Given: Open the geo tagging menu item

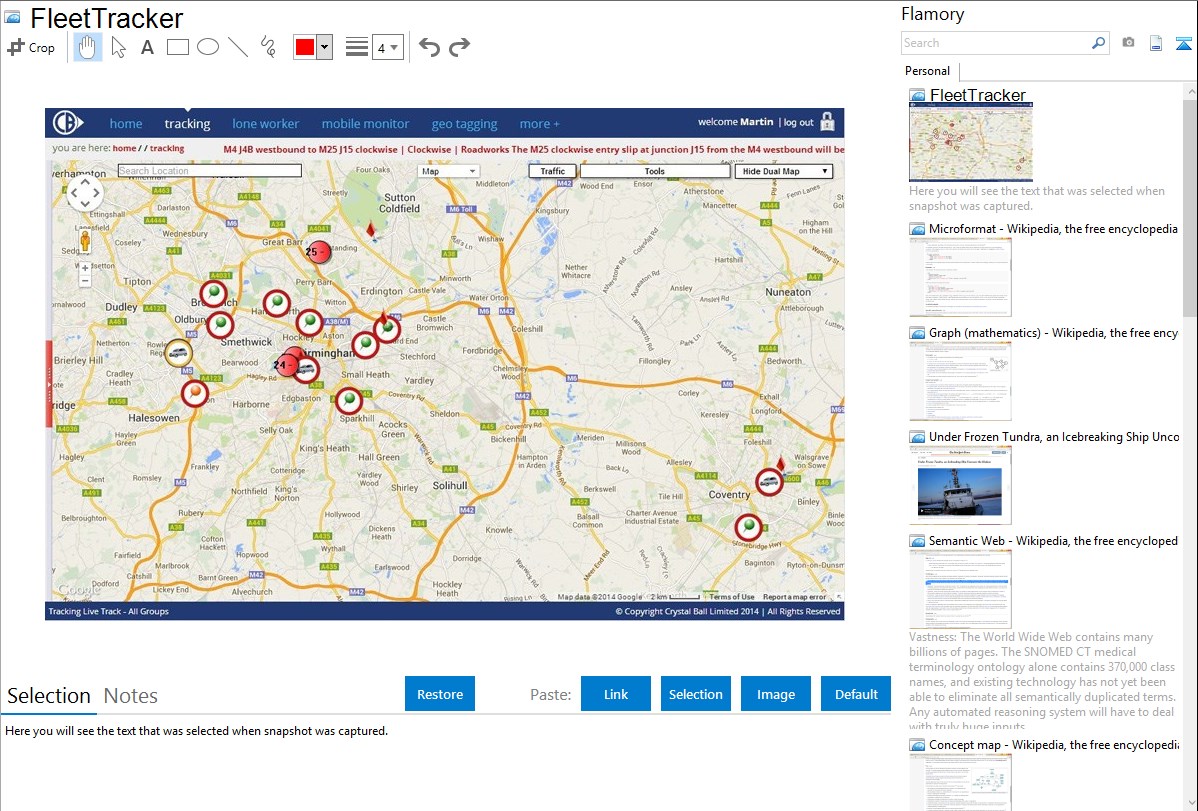Looking at the screenshot, I should [x=465, y=124].
